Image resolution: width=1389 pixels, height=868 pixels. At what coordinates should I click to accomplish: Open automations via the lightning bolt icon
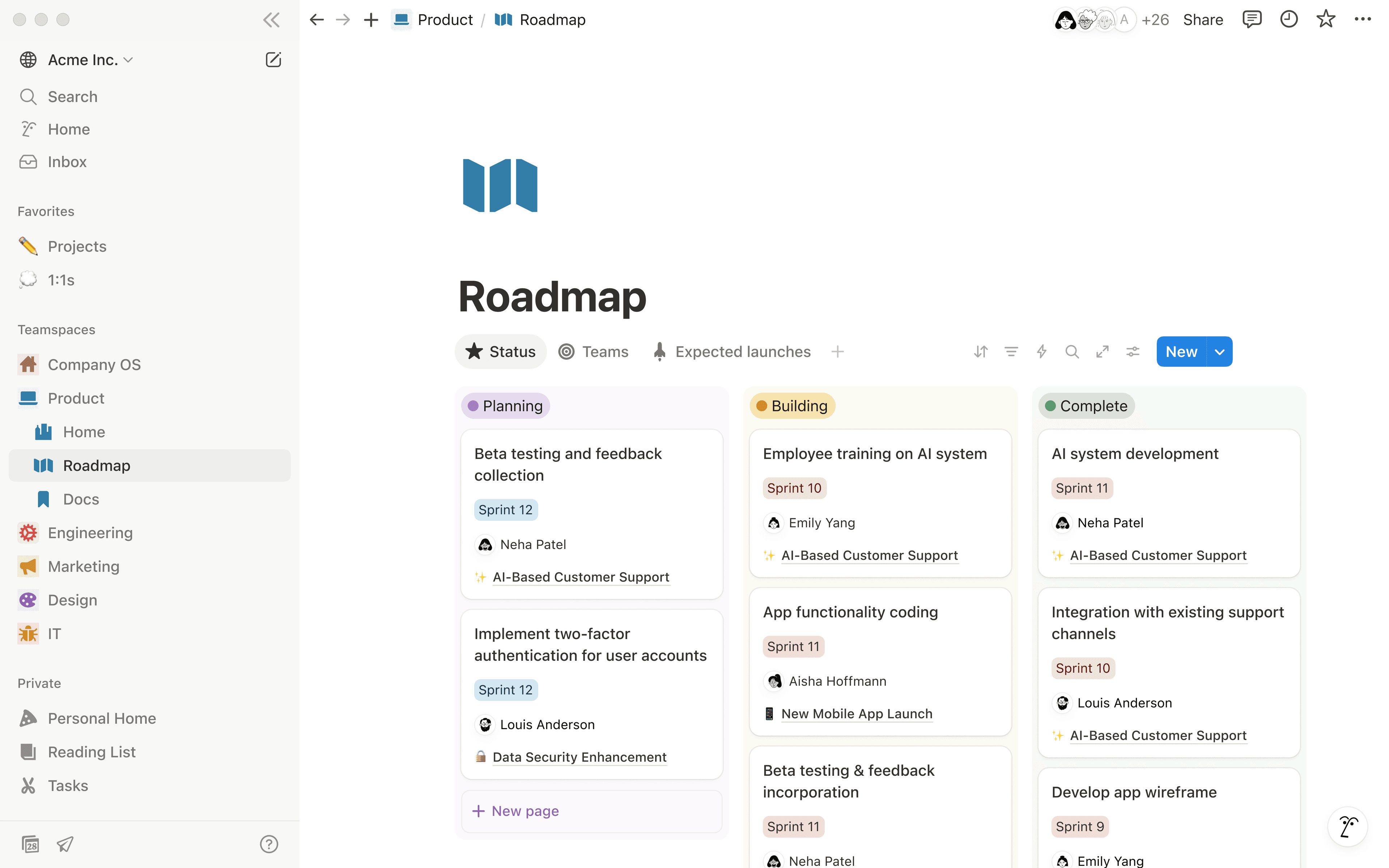coord(1041,351)
